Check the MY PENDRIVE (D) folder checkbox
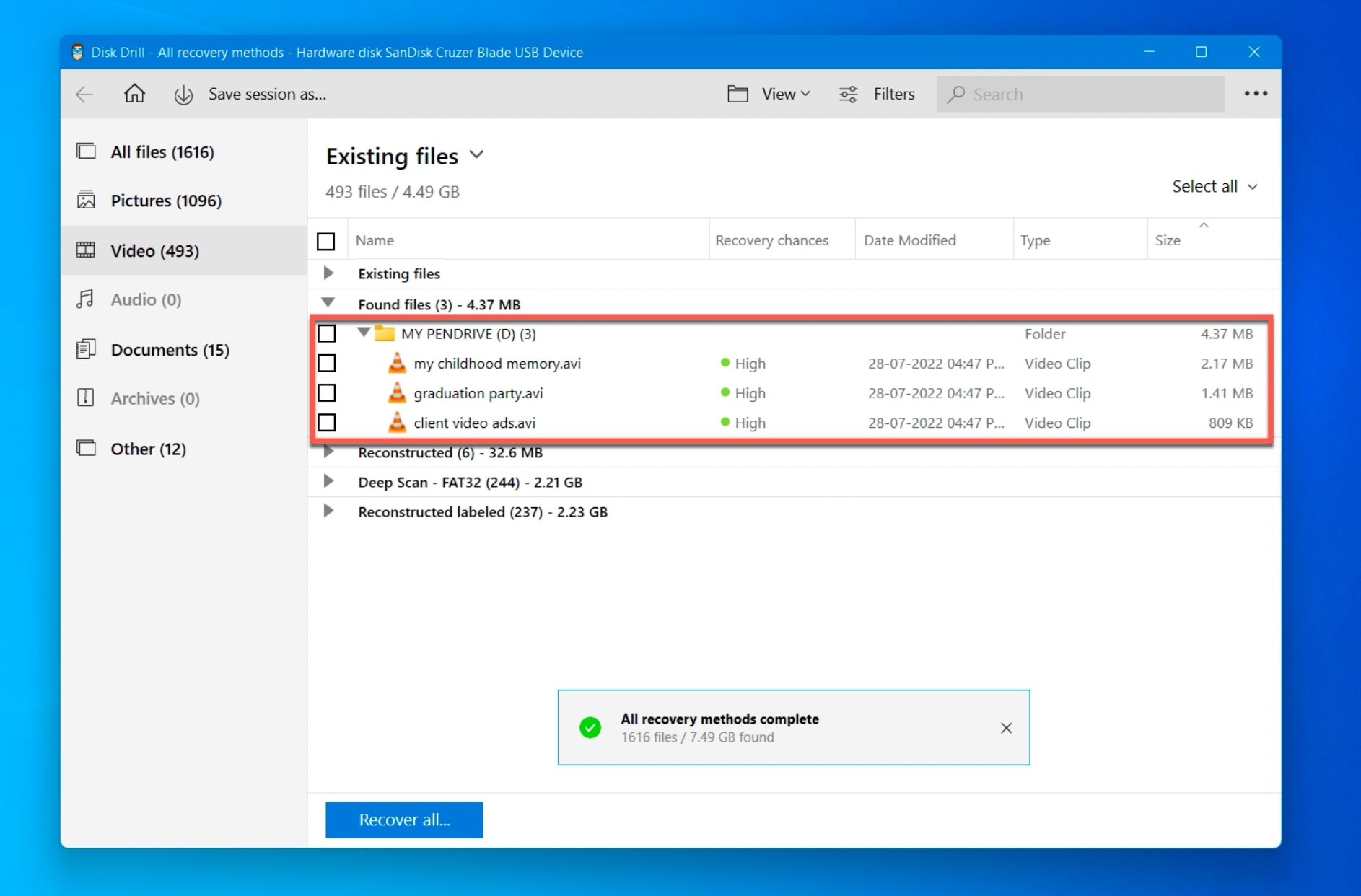Image resolution: width=1361 pixels, height=896 pixels. (327, 333)
